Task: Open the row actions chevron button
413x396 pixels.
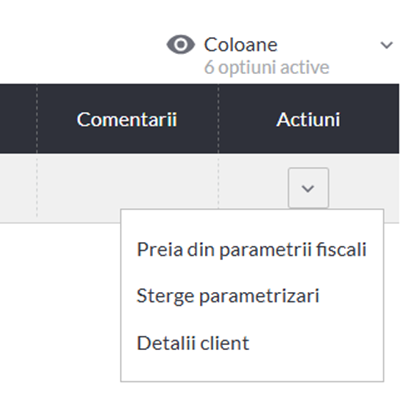Action: pyautogui.click(x=308, y=188)
